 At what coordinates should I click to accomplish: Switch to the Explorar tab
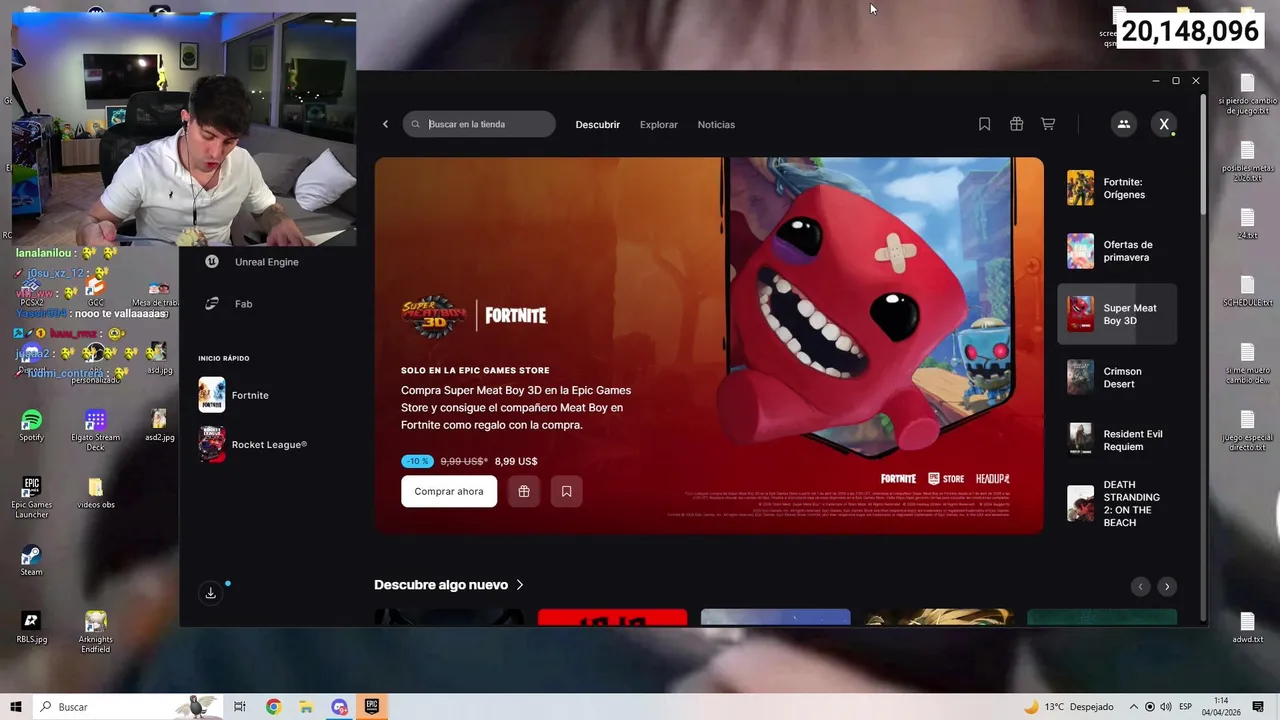click(659, 125)
